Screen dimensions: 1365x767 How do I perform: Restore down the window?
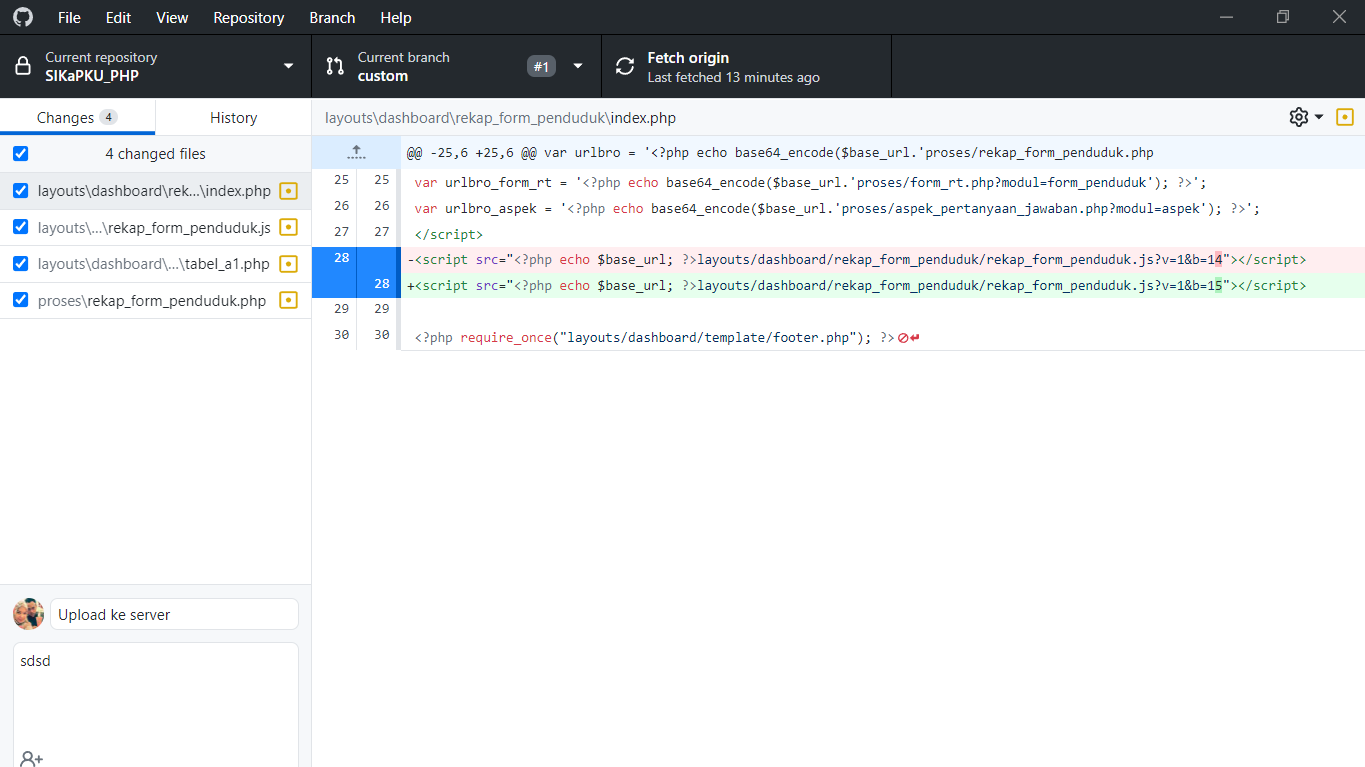coord(1283,17)
